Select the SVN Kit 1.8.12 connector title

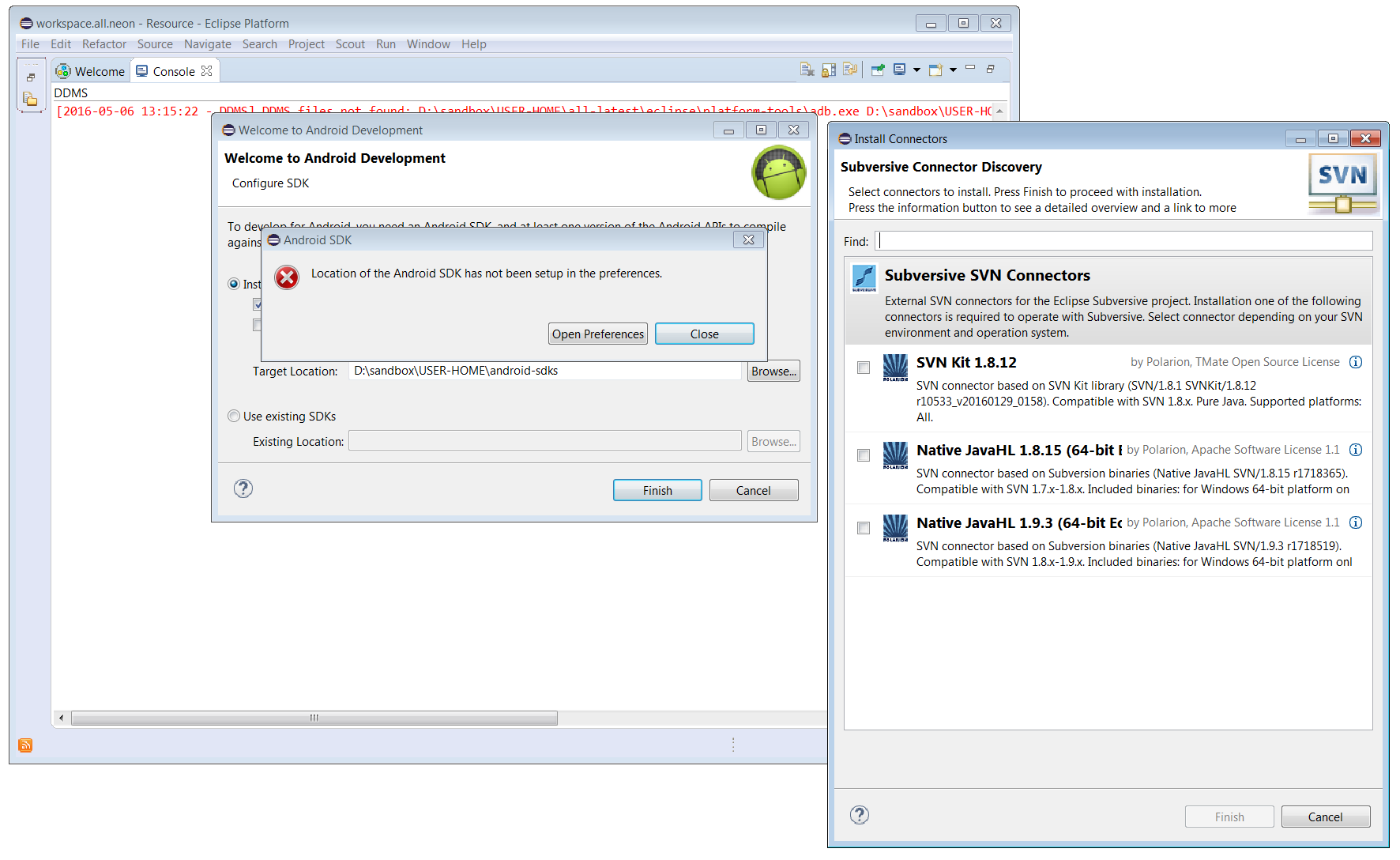(966, 362)
